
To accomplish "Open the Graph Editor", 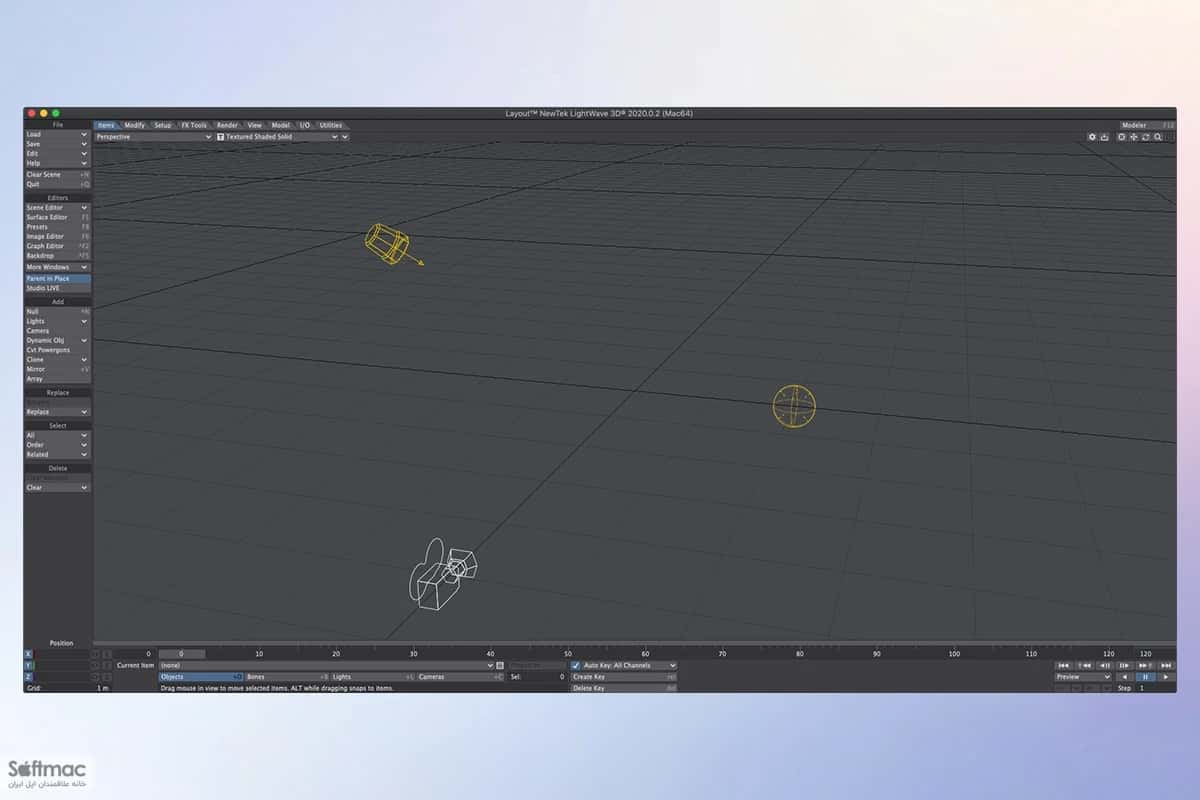I will [x=57, y=246].
